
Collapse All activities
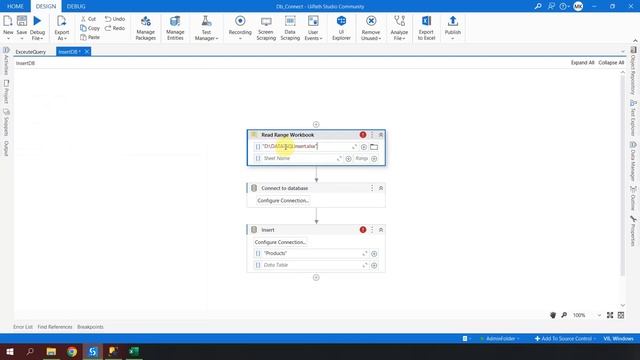point(611,62)
